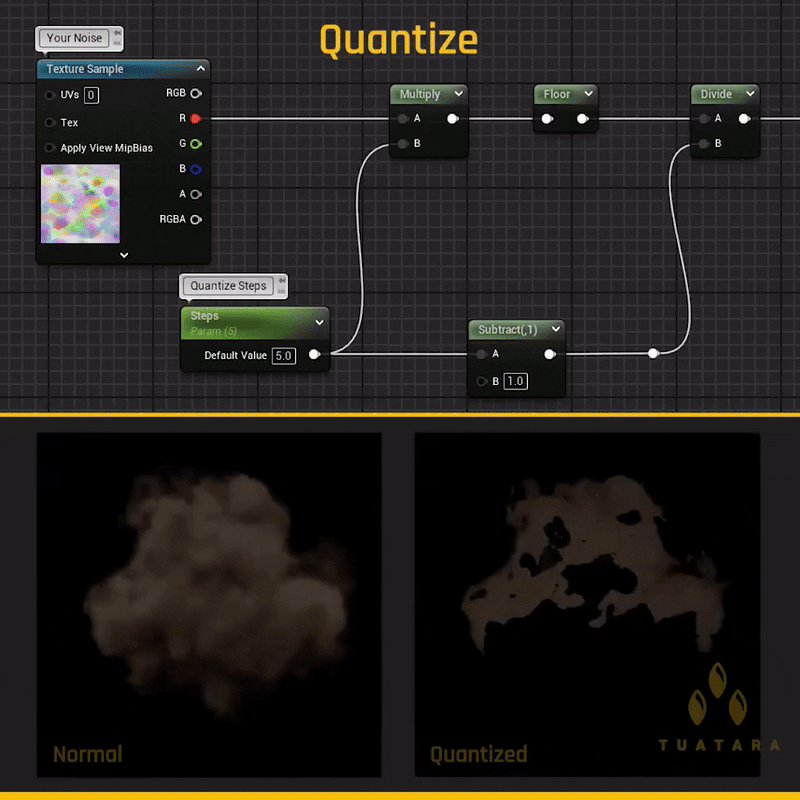Click the Apply View MipBias label
Image resolution: width=800 pixels, height=800 pixels.
click(x=106, y=148)
